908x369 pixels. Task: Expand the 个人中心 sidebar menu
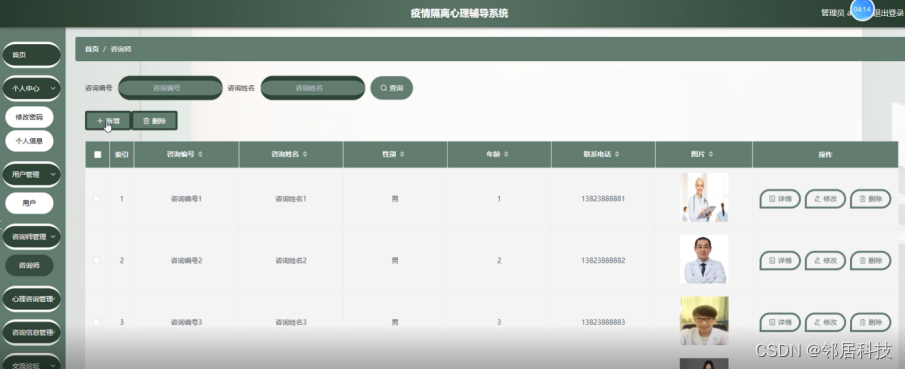(x=31, y=89)
